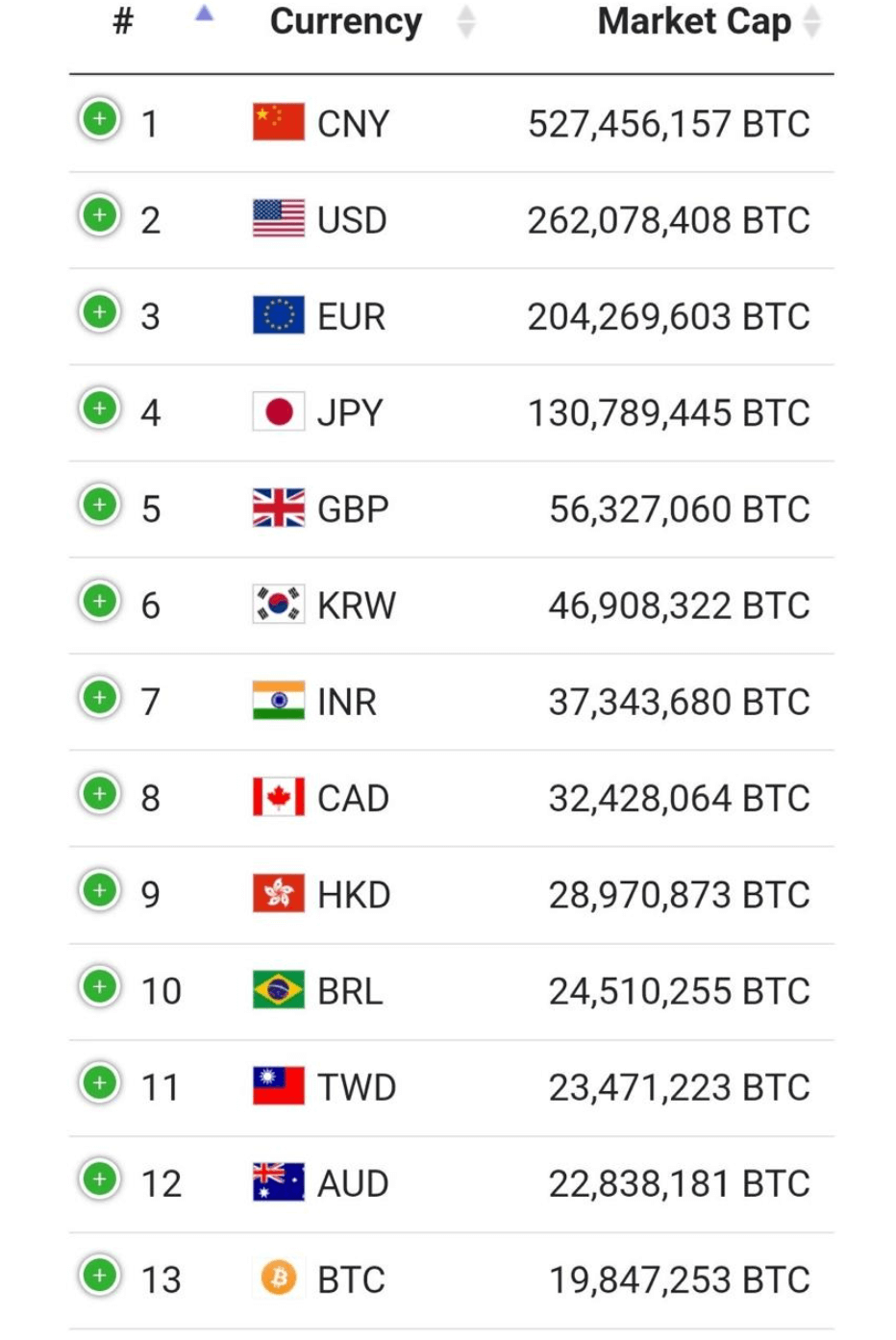Click the orange Bitcoin logo icon

click(279, 1278)
